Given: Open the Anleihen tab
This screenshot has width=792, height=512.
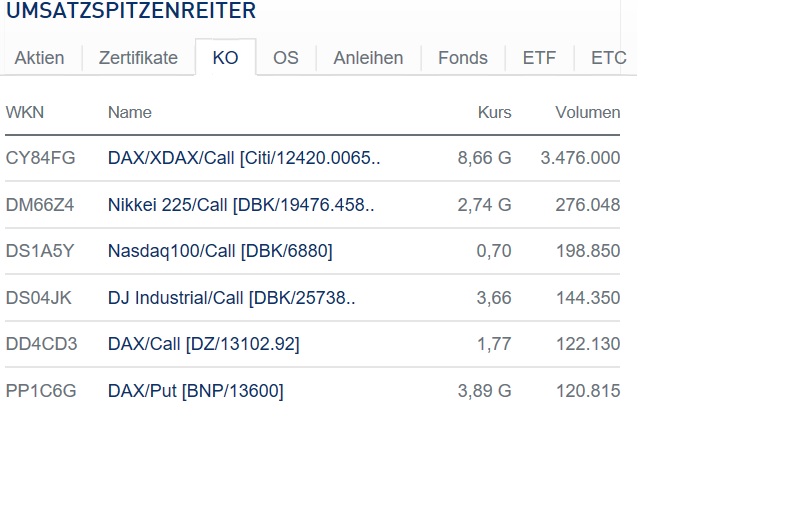Looking at the screenshot, I should point(368,58).
